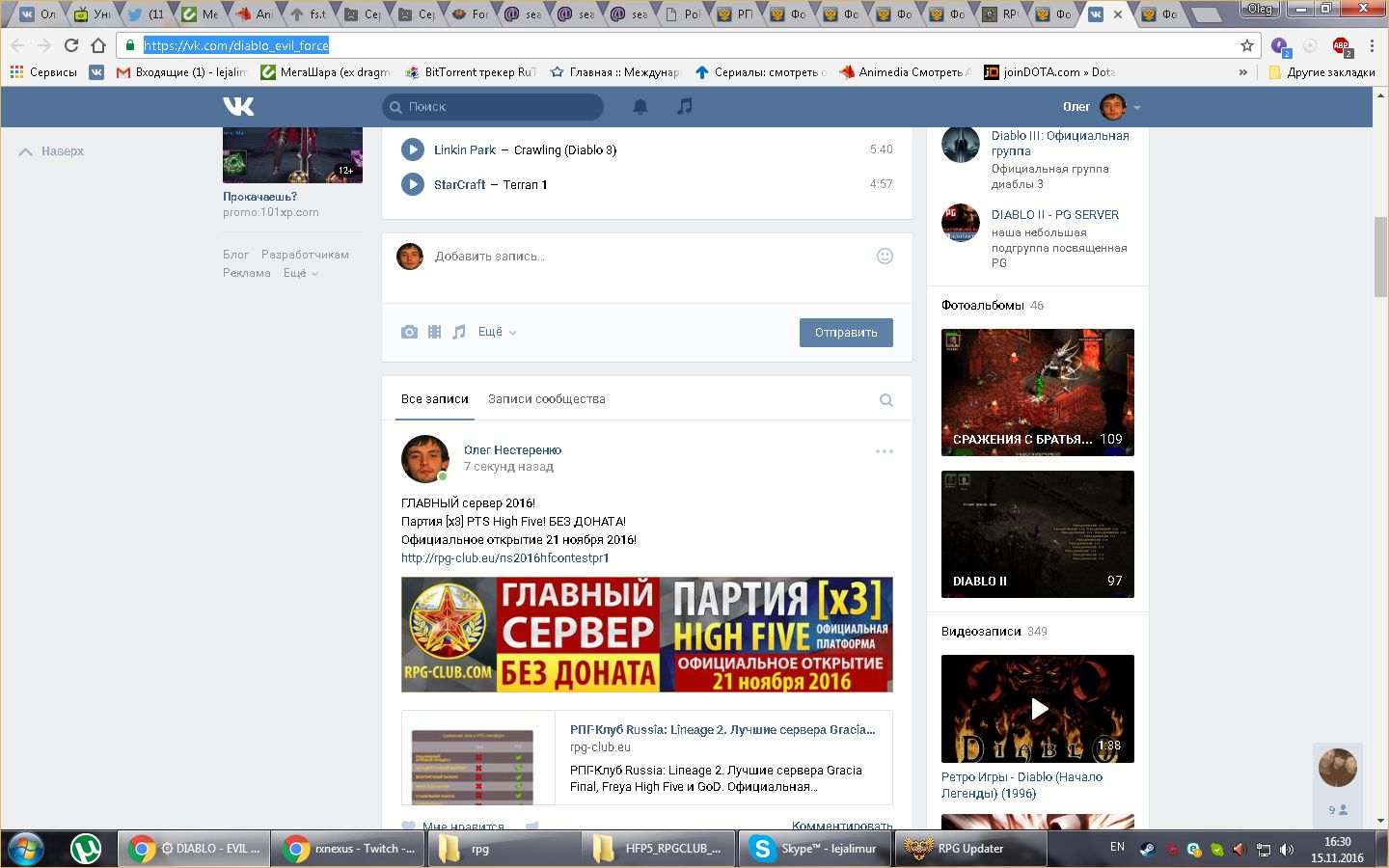Show more bookmarks chevron
This screenshot has height=868, width=1389.
[1242, 72]
